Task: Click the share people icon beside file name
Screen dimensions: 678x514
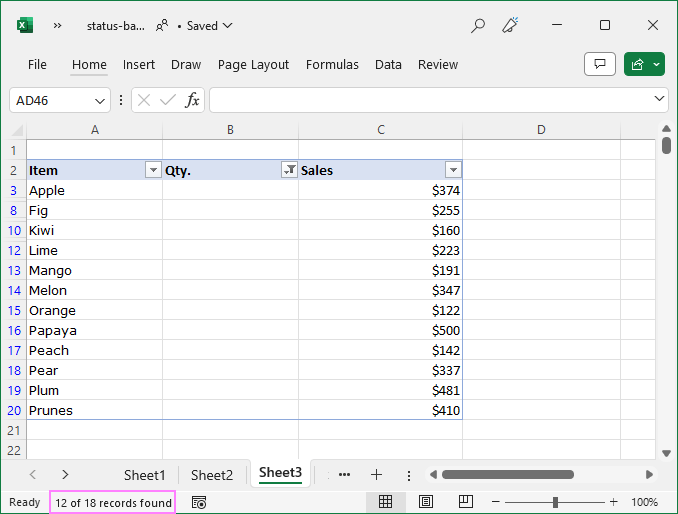Action: pos(162,26)
